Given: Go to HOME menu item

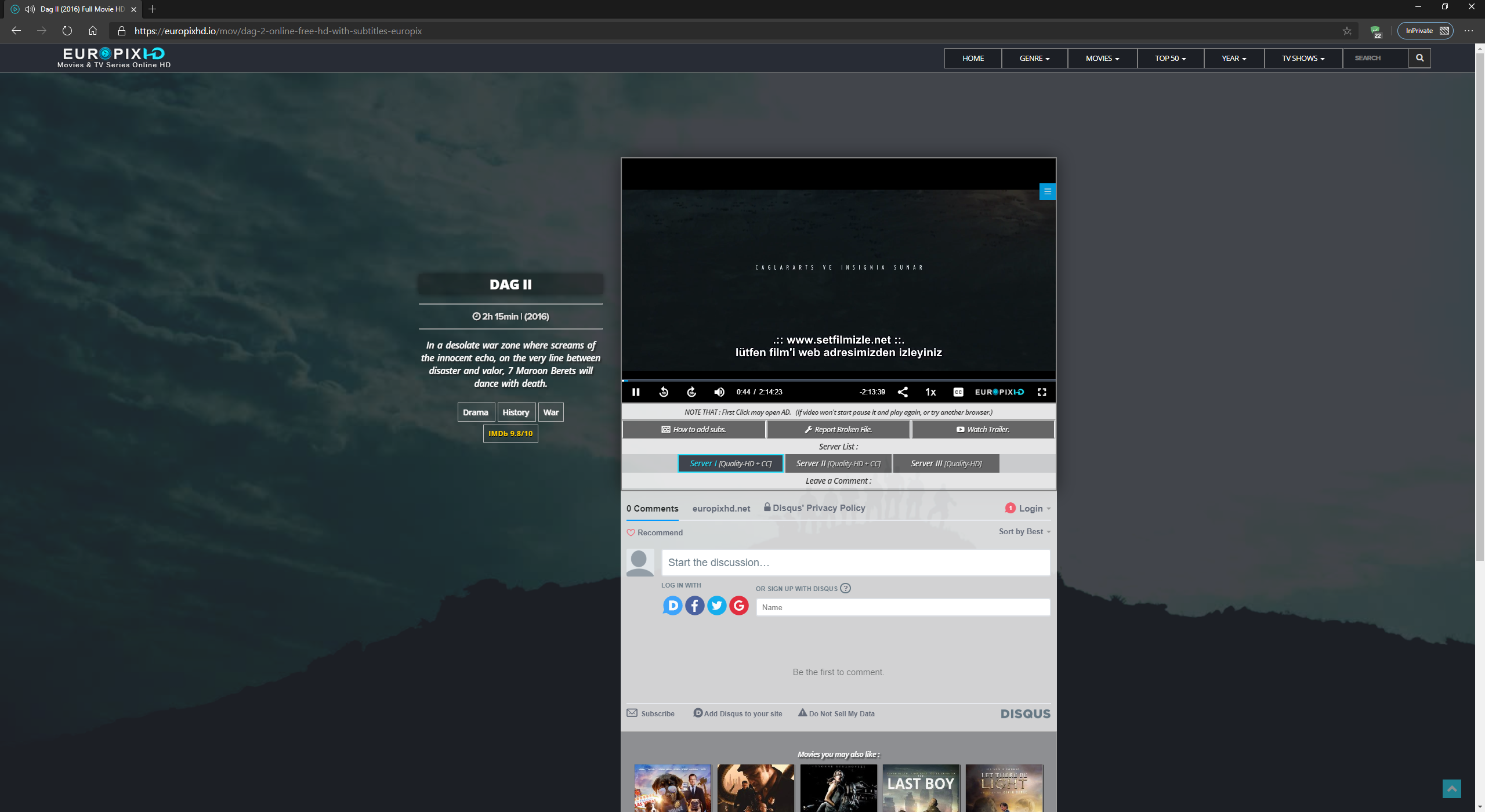Looking at the screenshot, I should (973, 58).
